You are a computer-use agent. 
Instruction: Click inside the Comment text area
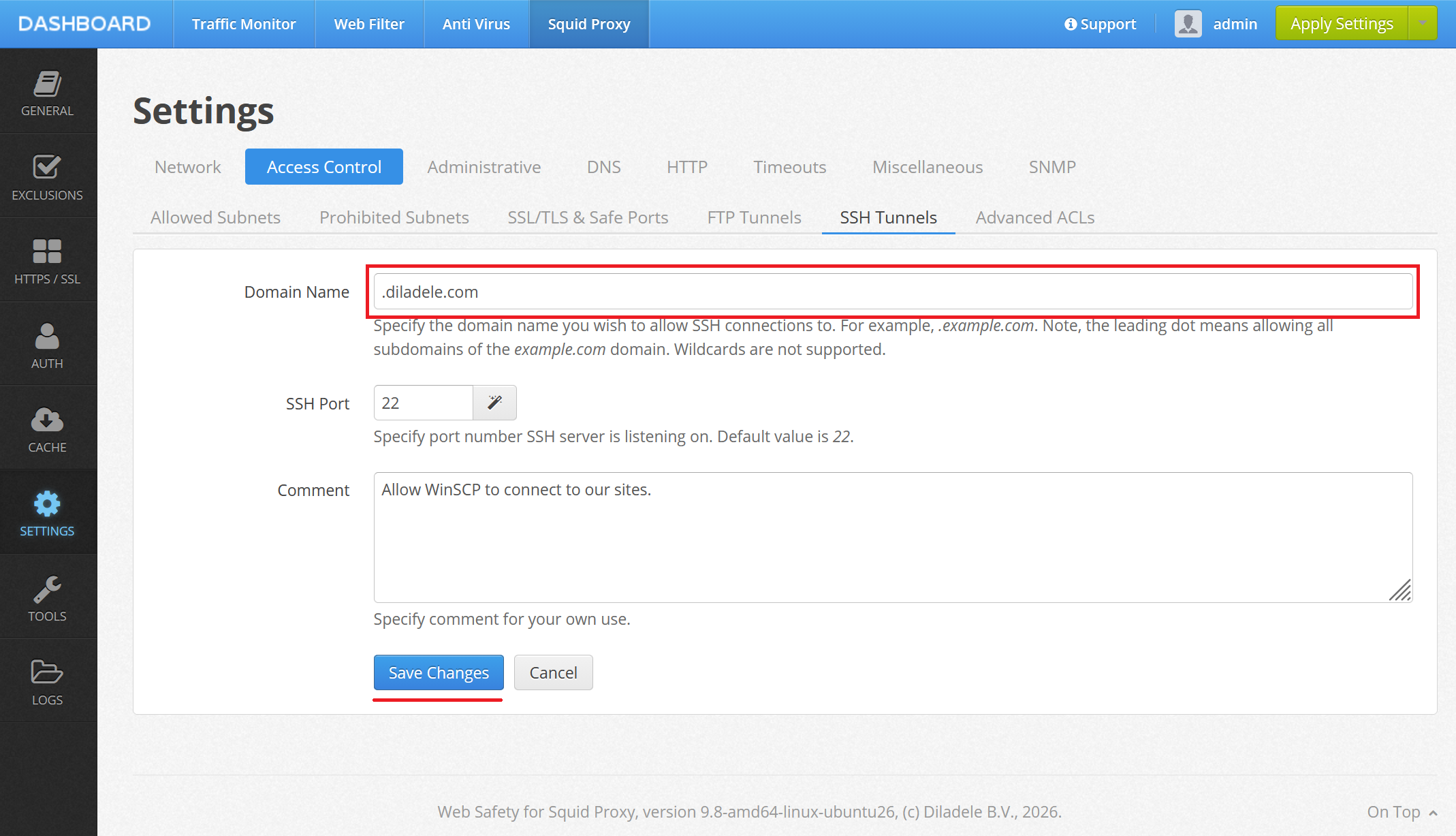(893, 537)
